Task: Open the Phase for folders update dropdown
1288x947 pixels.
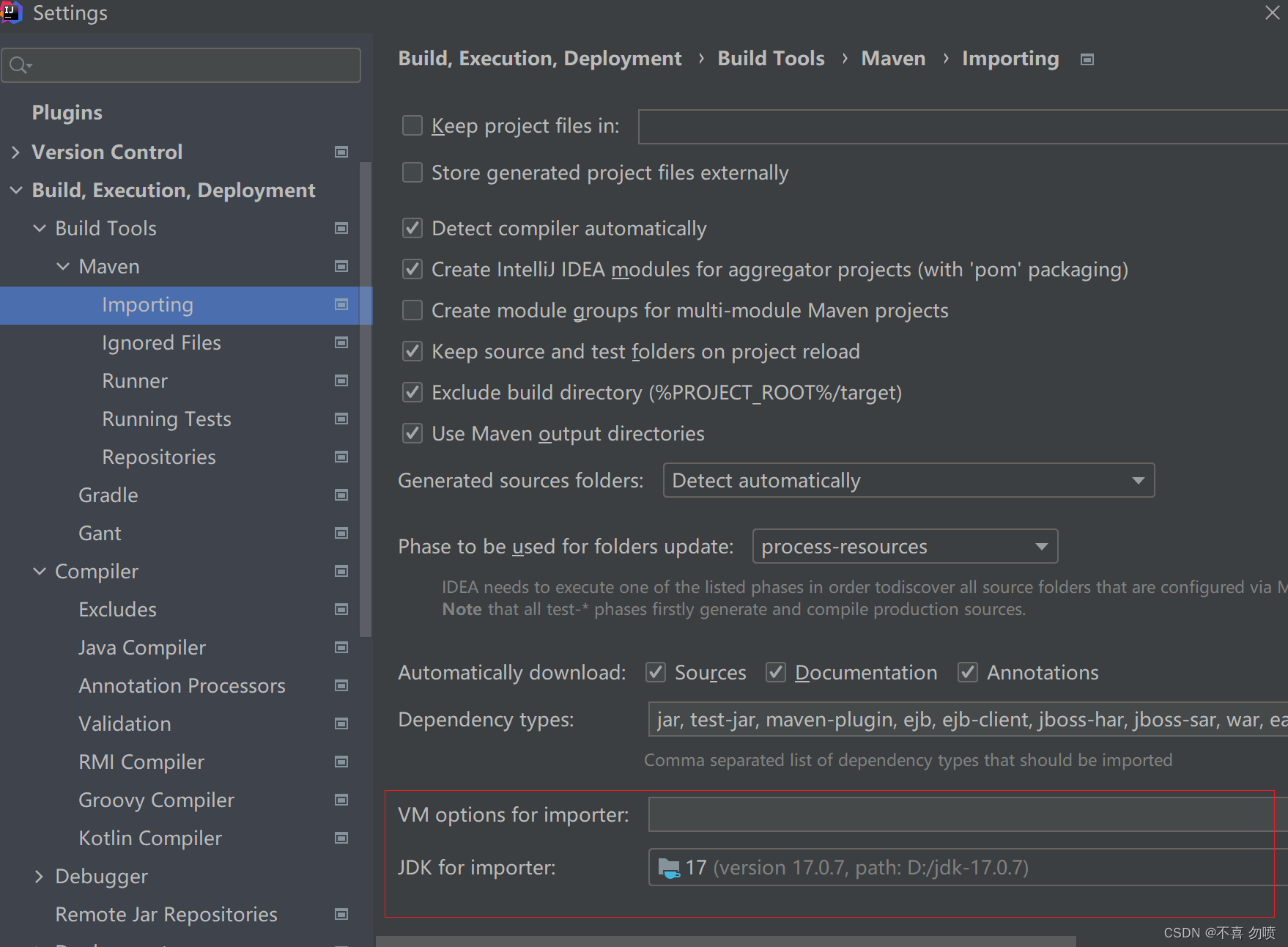Action: [x=905, y=546]
